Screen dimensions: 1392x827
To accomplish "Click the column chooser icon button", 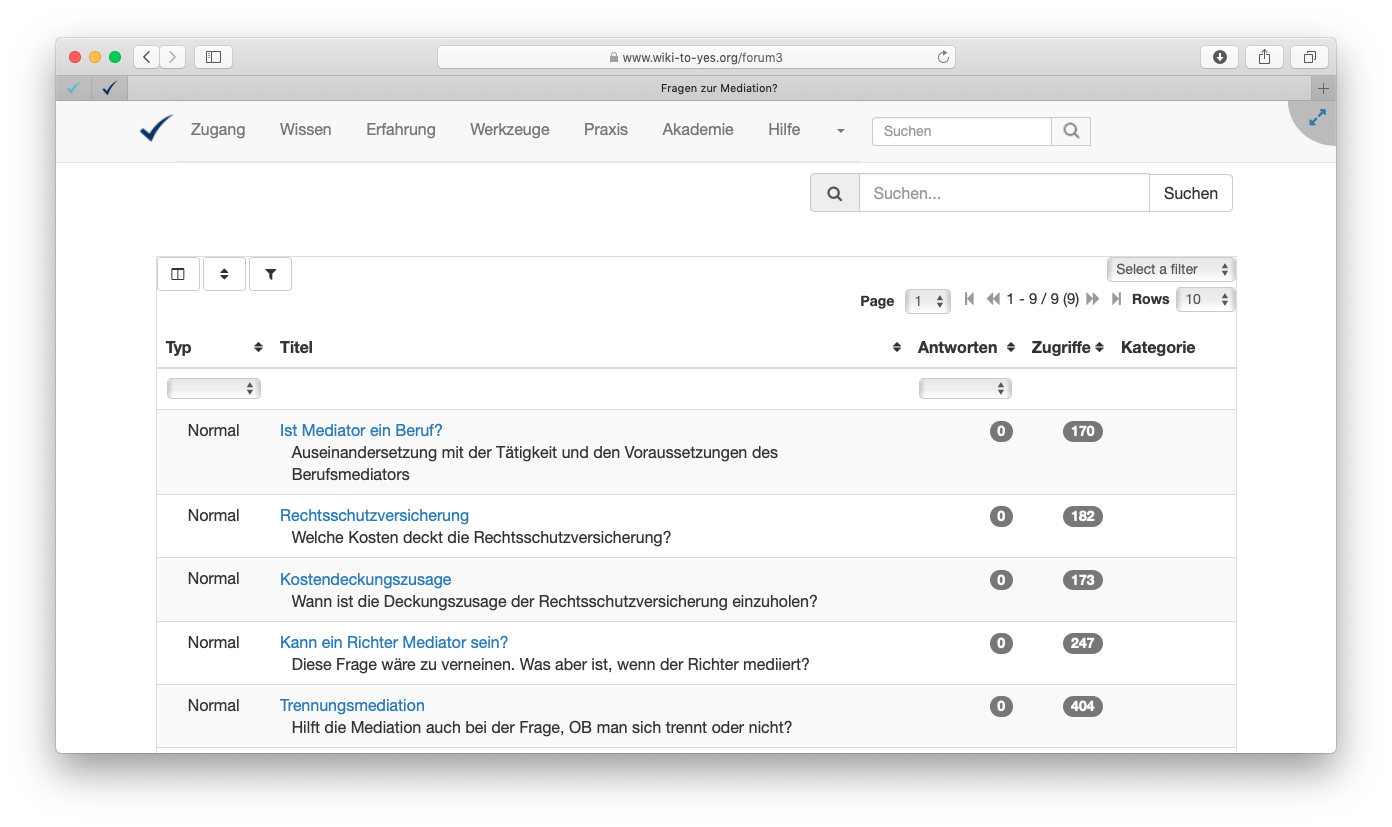I will coord(178,274).
